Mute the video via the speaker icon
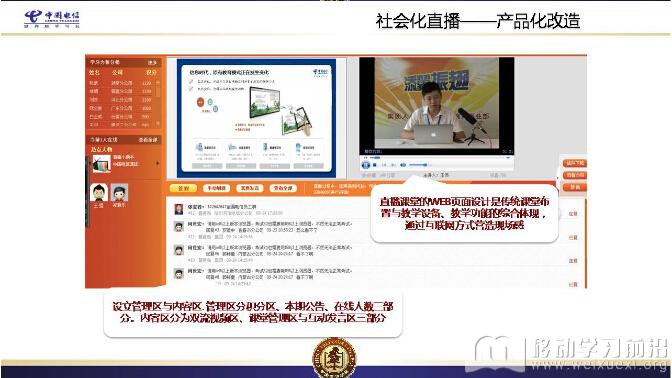The height and width of the screenshot is (378, 672). (x=403, y=165)
